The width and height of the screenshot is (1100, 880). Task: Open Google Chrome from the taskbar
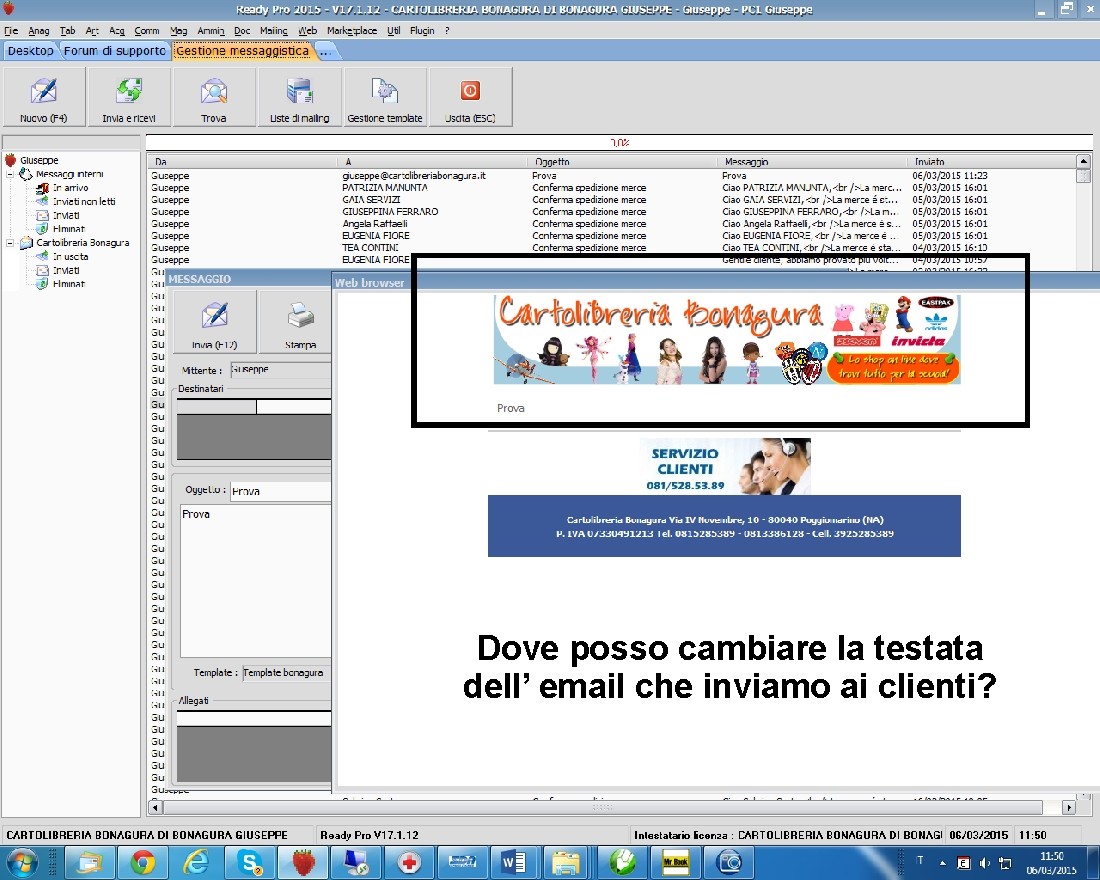pyautogui.click(x=142, y=862)
